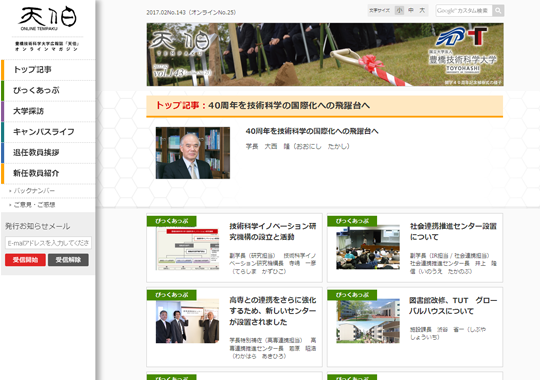This screenshot has height=380, width=540.
Task: Click the 学長 大西 隆 author text
Action: point(298,146)
